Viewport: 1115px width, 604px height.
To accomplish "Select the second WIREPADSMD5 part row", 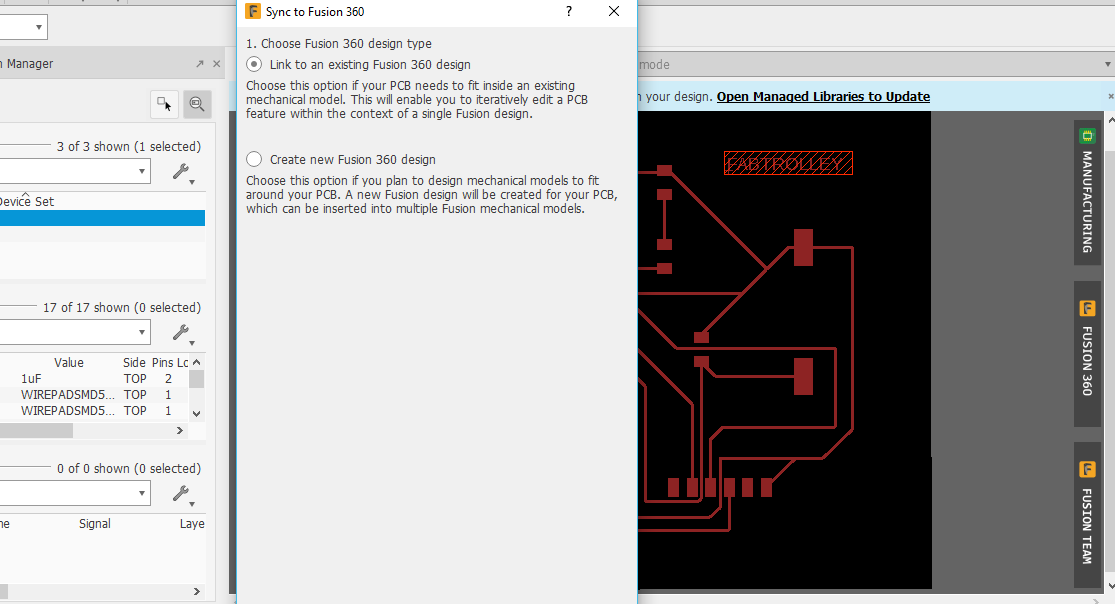I will pyautogui.click(x=94, y=410).
